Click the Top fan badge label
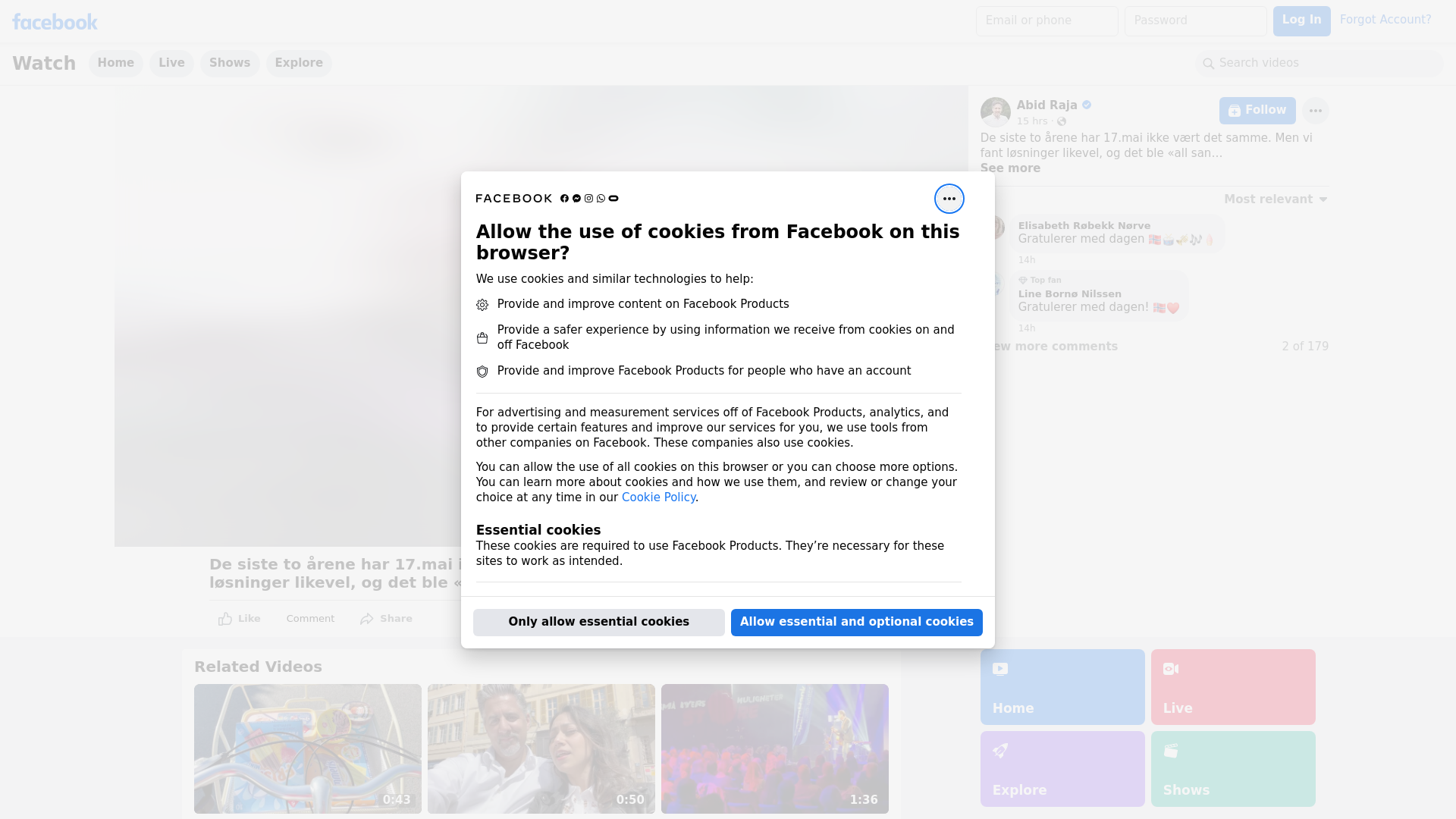 click(1046, 281)
